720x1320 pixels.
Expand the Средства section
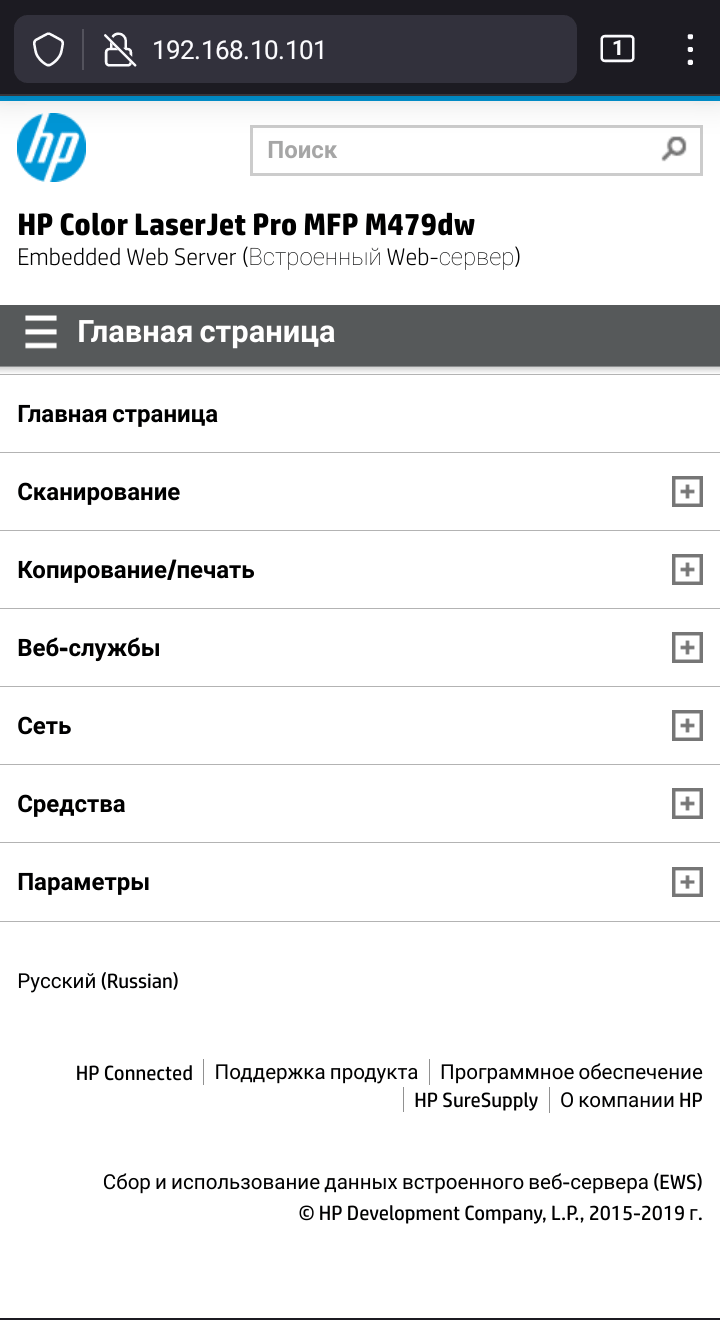tap(686, 804)
